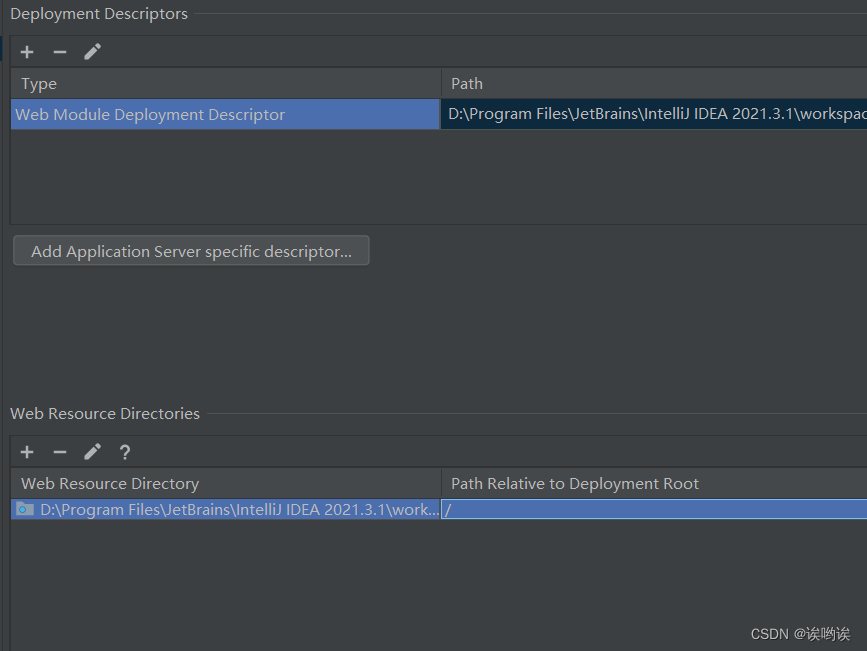This screenshot has width=867, height=651.
Task: Click the remove deployment descriptor minus icon
Action: point(59,51)
